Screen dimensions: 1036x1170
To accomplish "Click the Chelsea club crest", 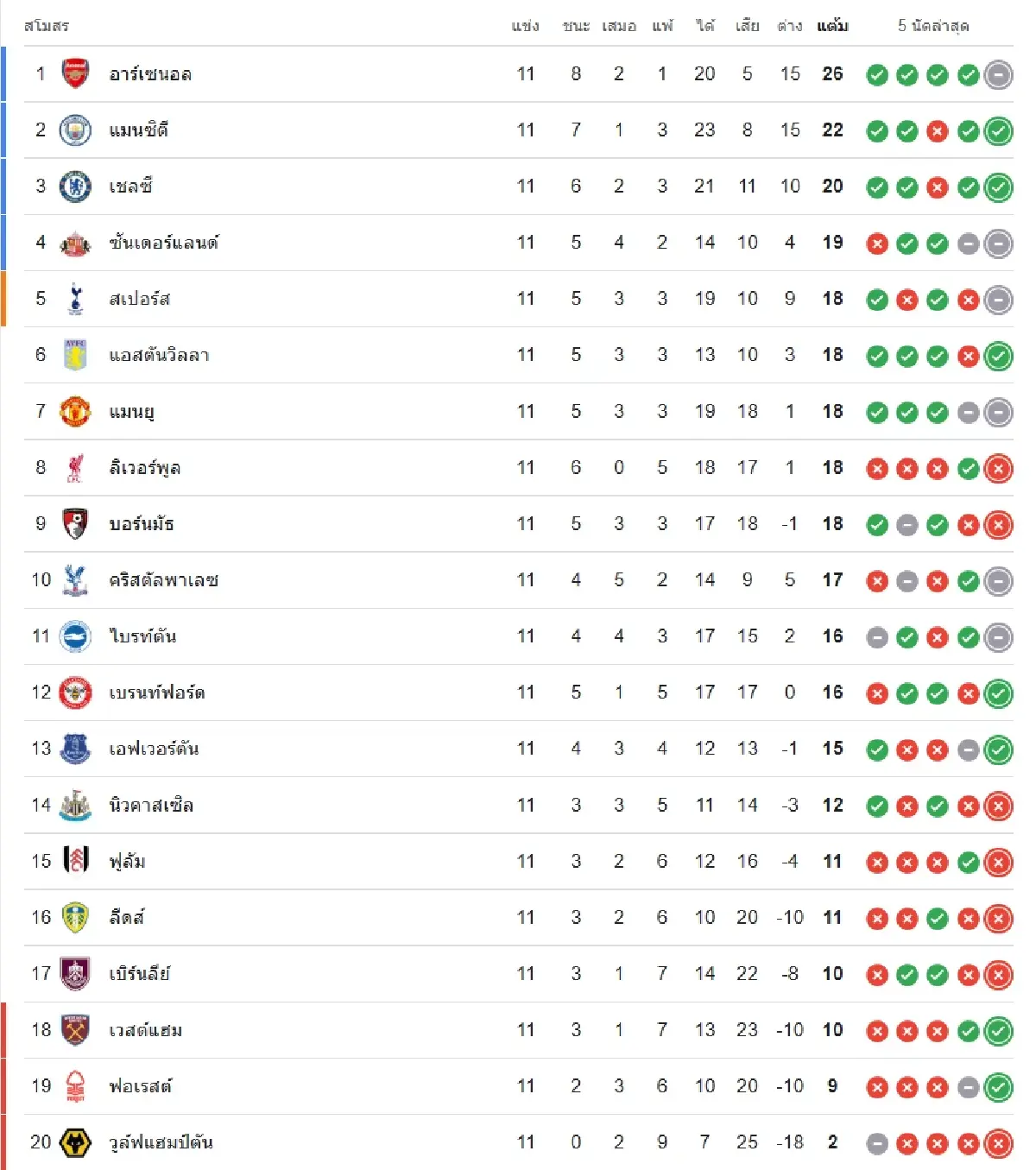I will (x=75, y=187).
